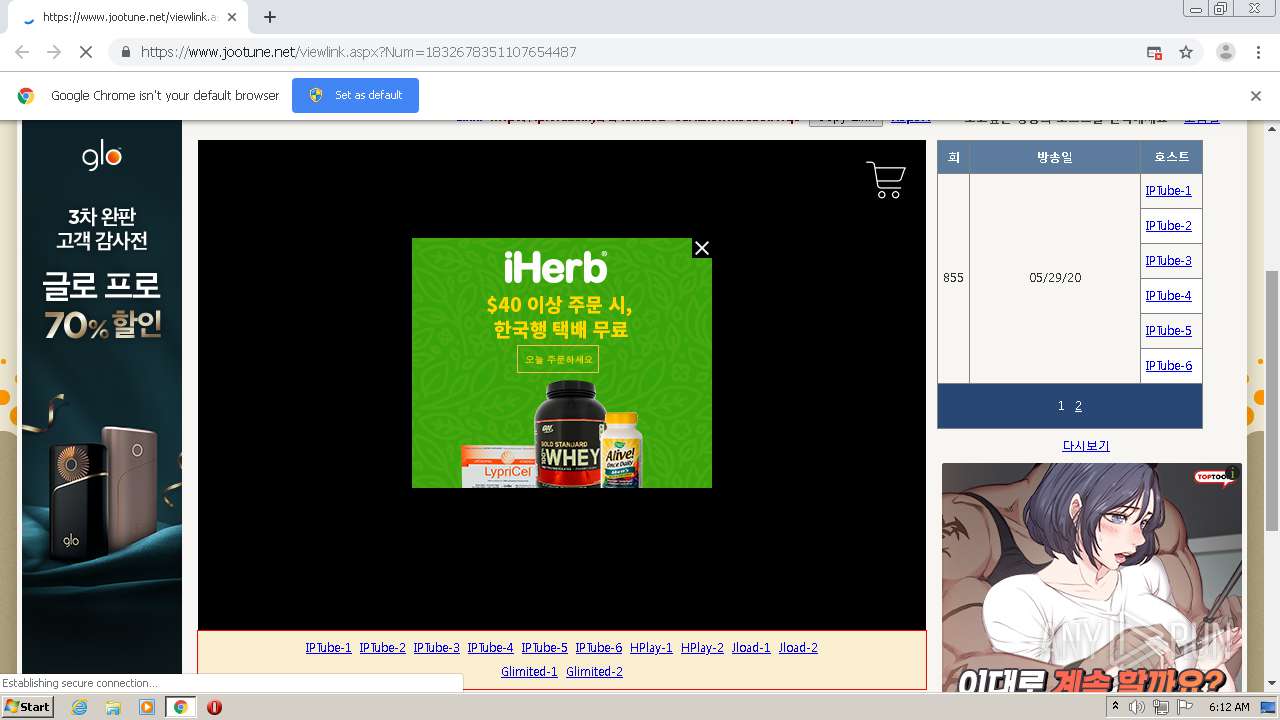Open the volume speaker tray icon
The width and height of the screenshot is (1280, 720).
click(1137, 707)
